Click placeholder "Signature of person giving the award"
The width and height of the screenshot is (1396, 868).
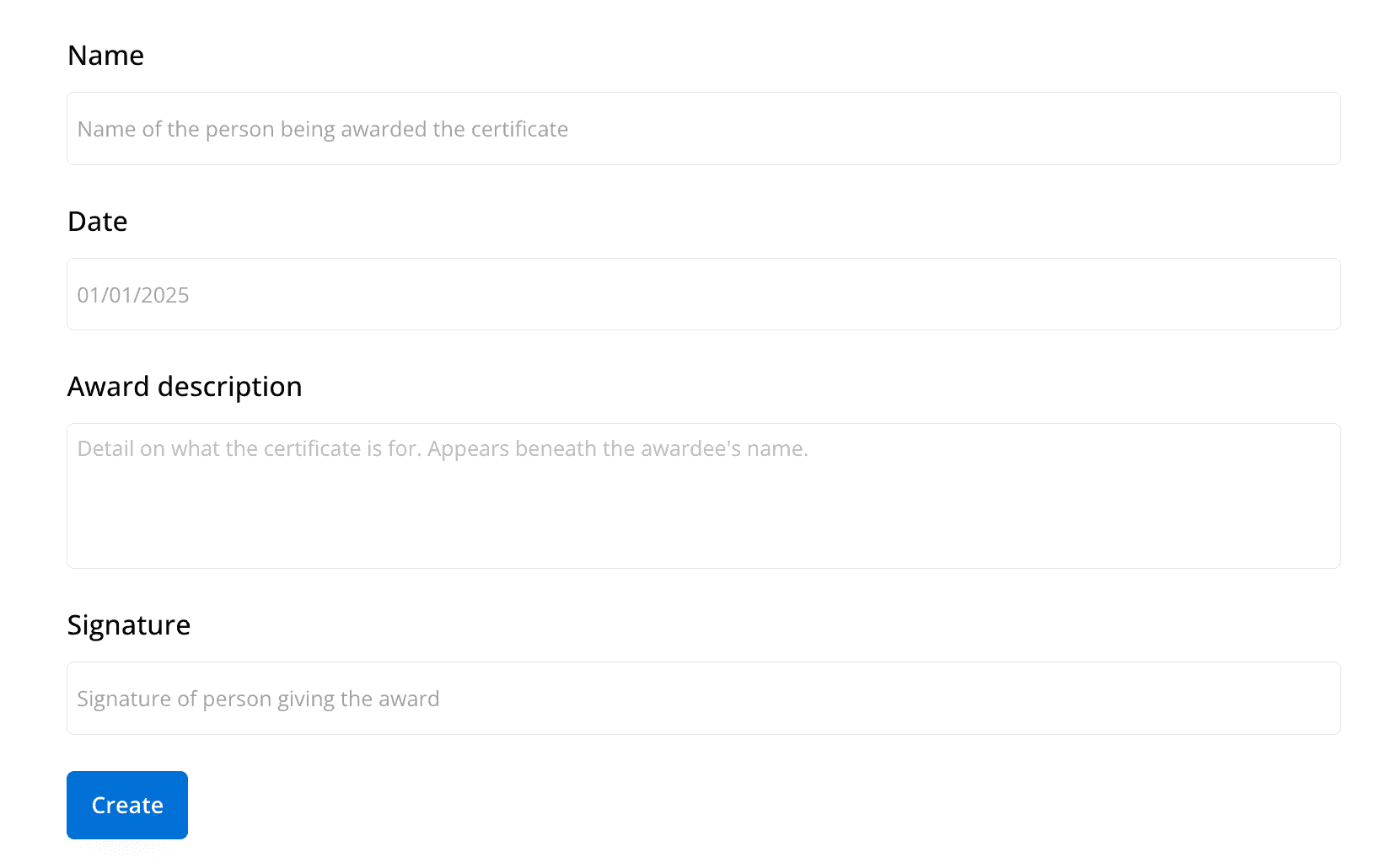(258, 699)
